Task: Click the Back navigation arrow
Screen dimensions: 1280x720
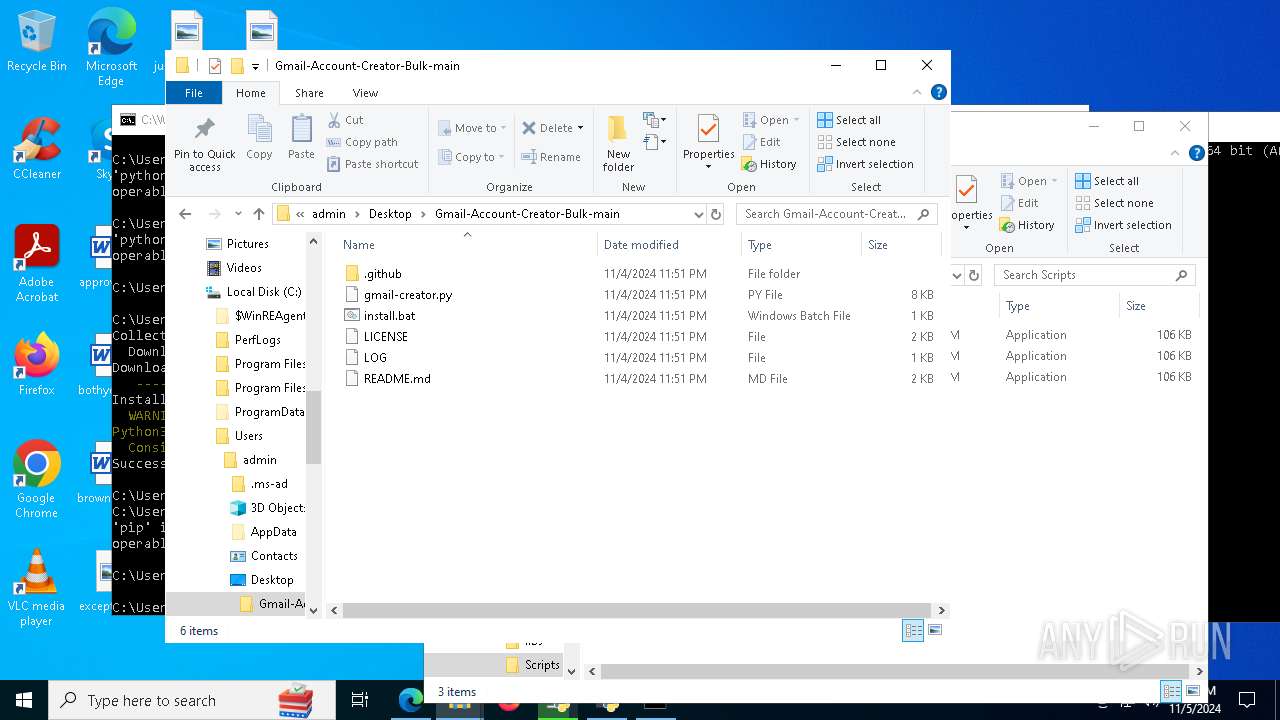Action: click(185, 214)
